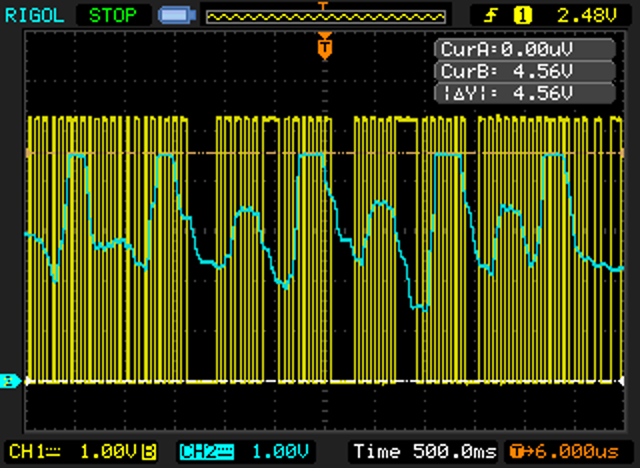Click the white cursor A horizontal line
Viewport: 640px width, 468px height.
tap(325, 382)
